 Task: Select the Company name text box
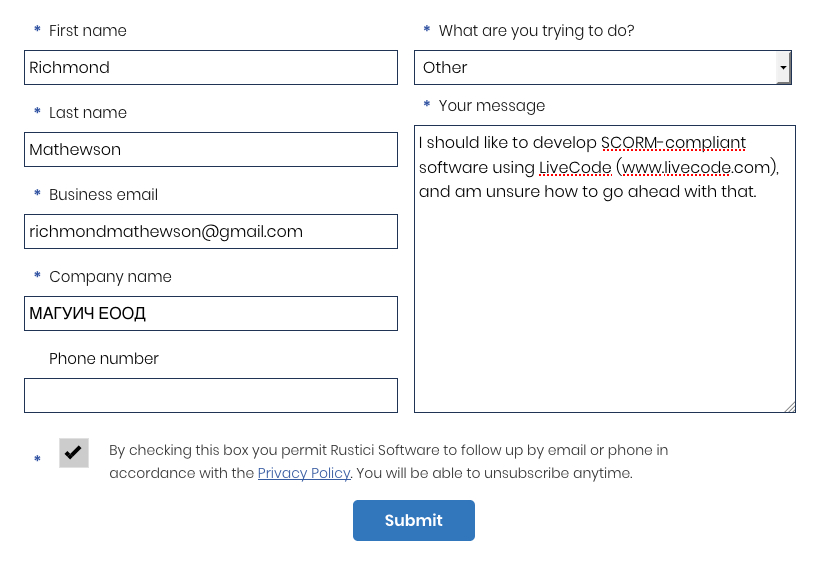click(x=210, y=314)
